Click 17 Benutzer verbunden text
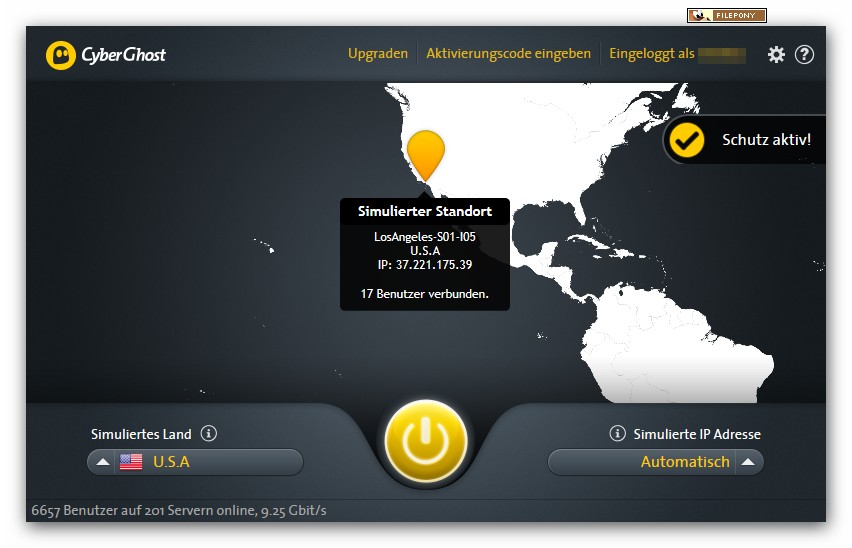The height and width of the screenshot is (548, 852). pos(425,294)
